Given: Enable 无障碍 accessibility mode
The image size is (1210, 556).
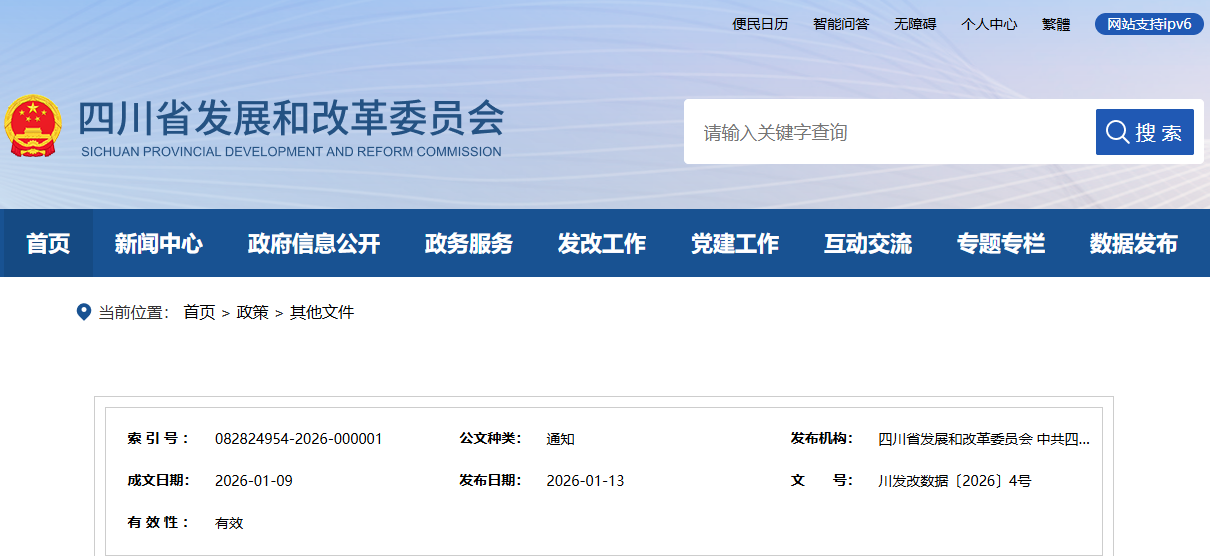Looking at the screenshot, I should [x=915, y=24].
